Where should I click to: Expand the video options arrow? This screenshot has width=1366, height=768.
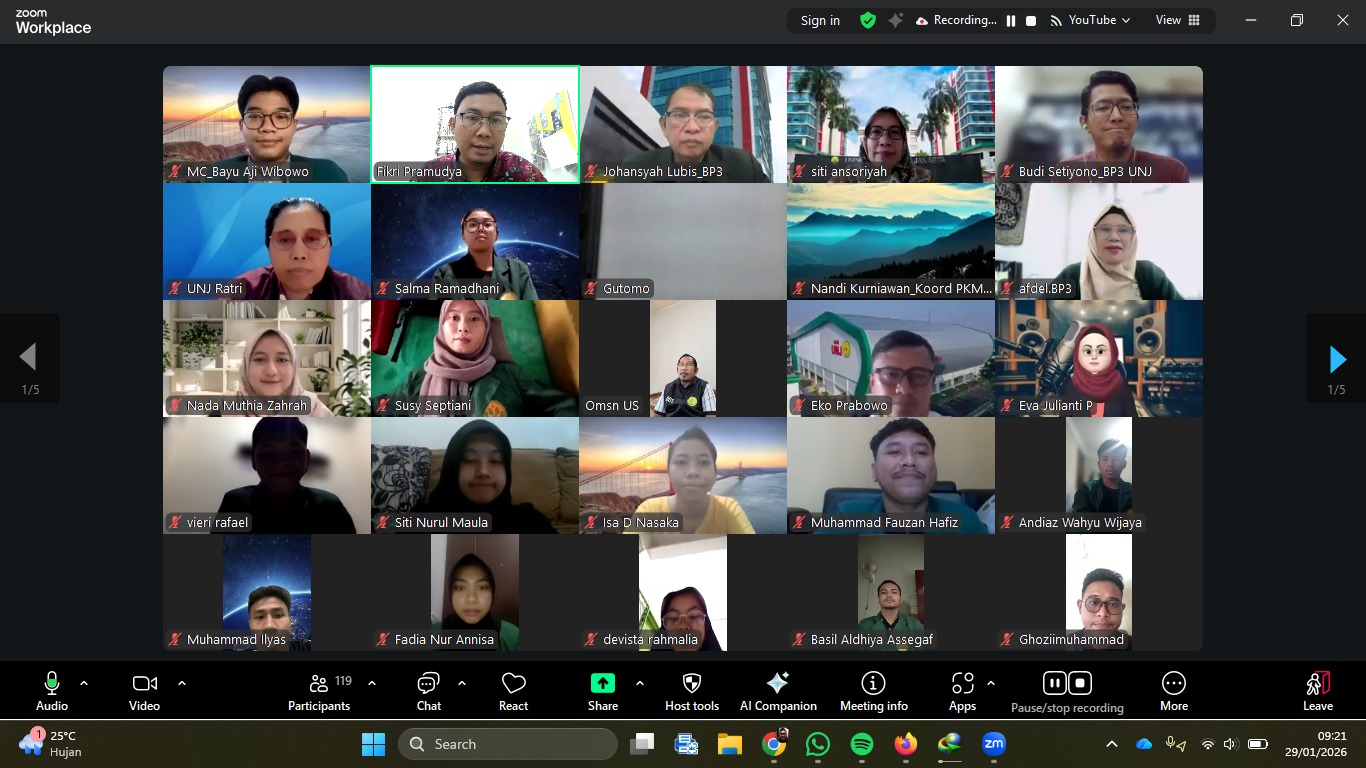click(182, 684)
